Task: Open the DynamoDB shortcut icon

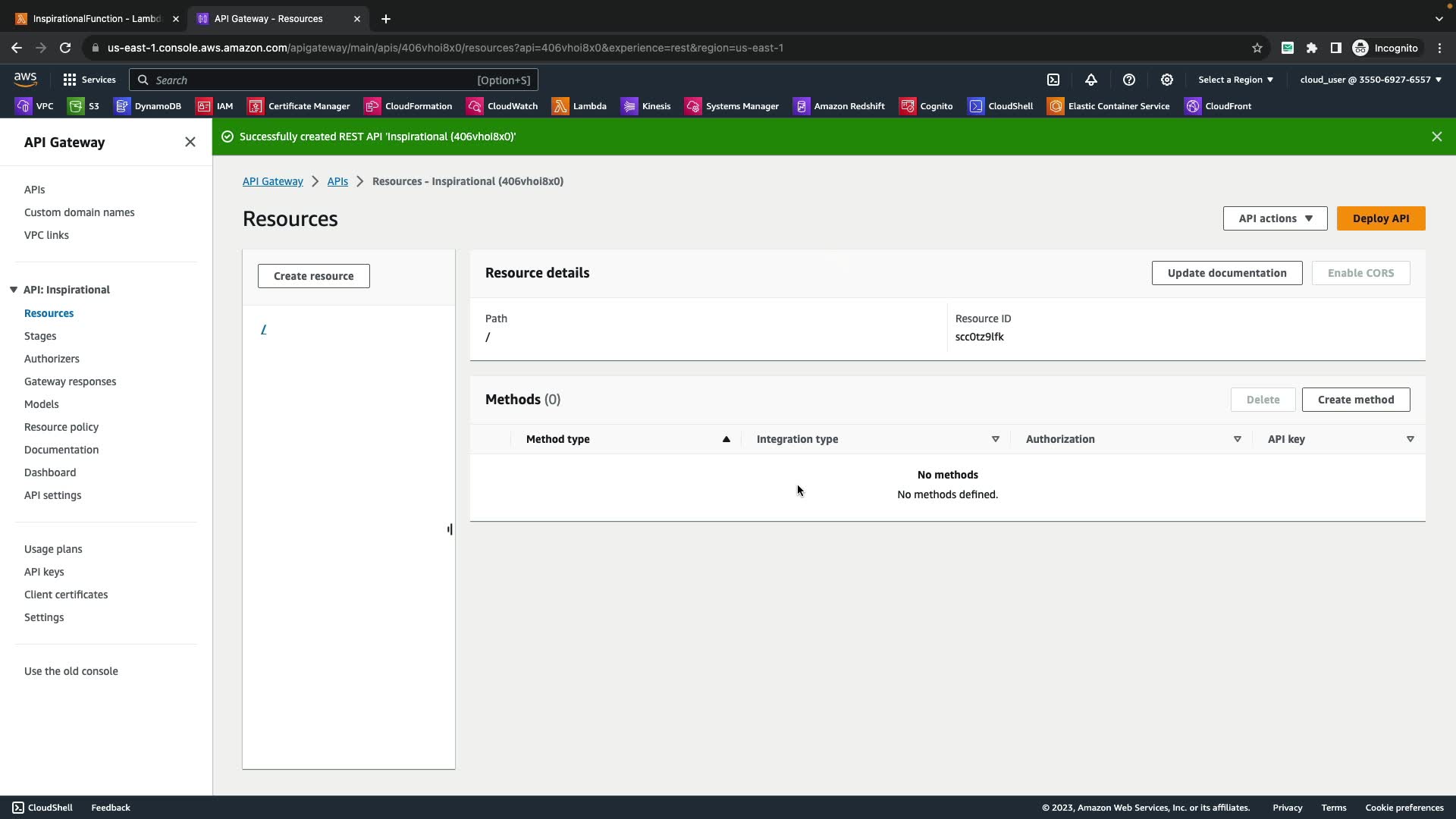Action: pyautogui.click(x=122, y=106)
